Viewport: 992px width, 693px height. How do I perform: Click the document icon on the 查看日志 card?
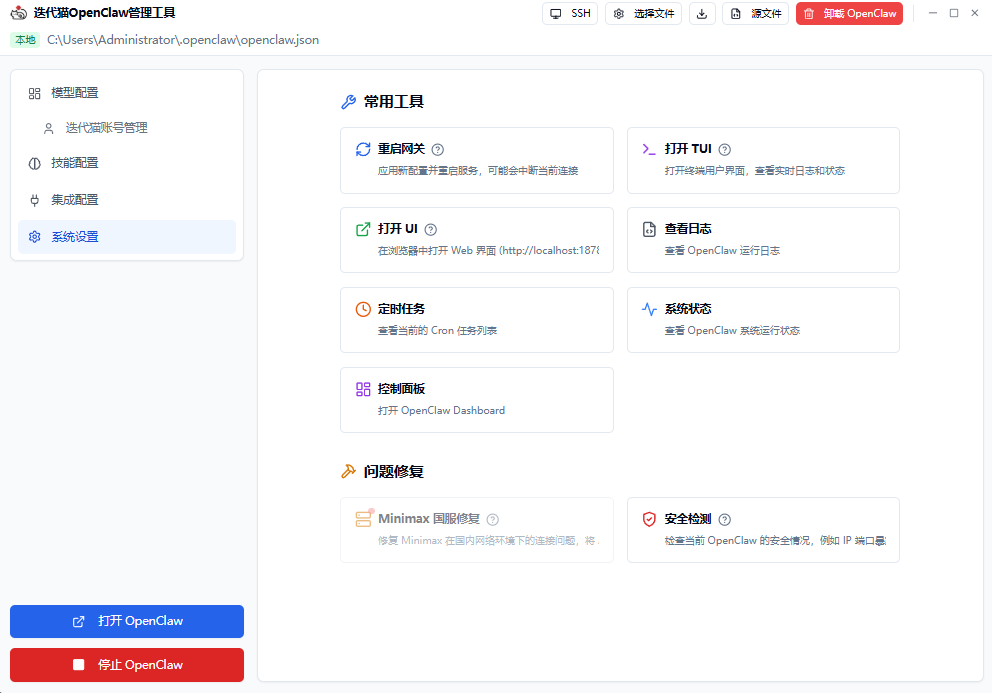point(650,228)
